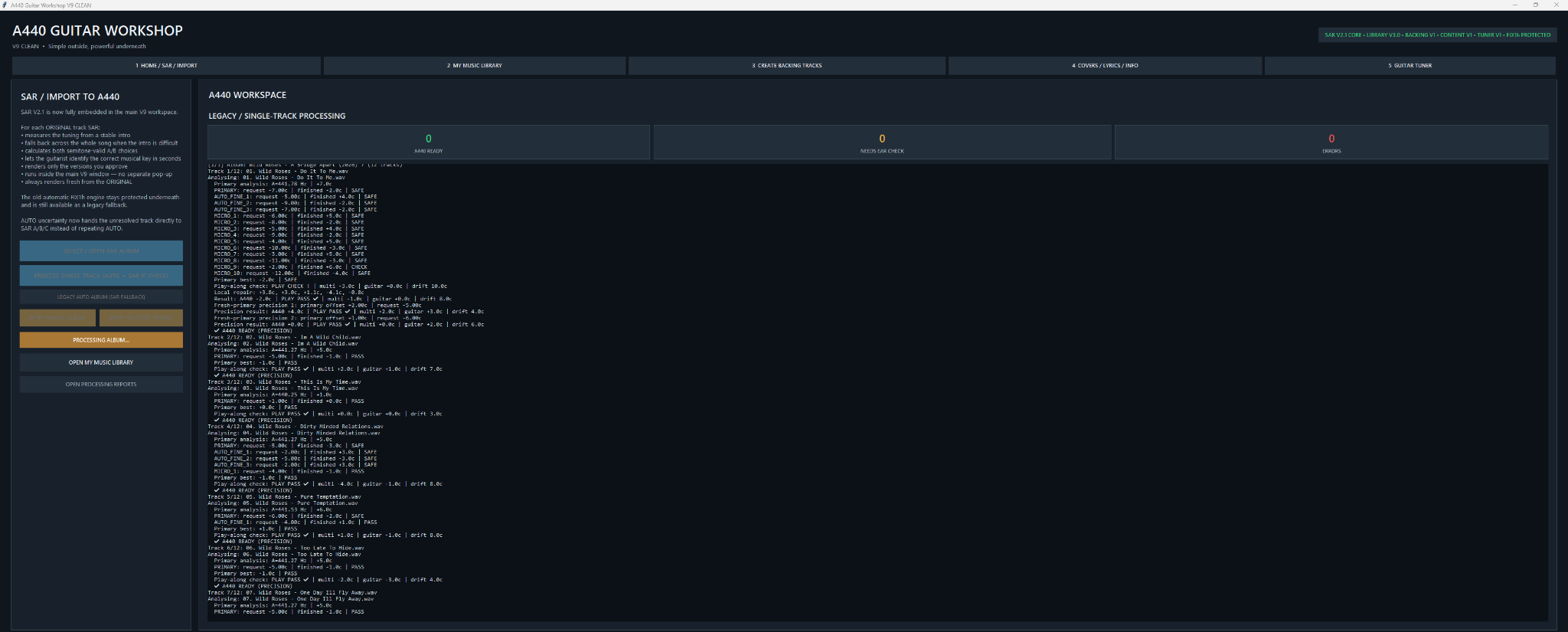1568x632 pixels.
Task: Click the 'Legacy / Single-Track Processing' heading
Action: click(x=277, y=116)
